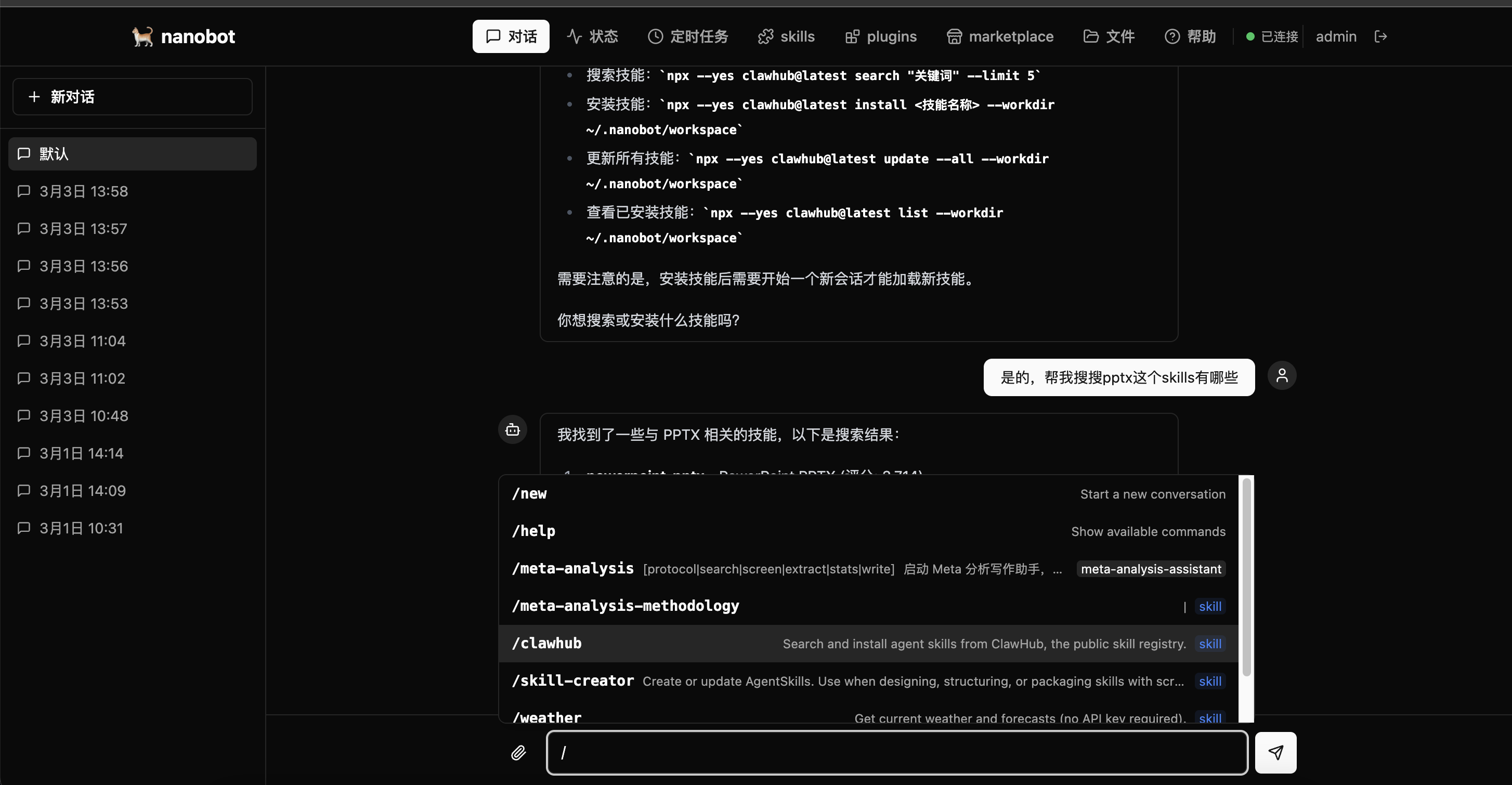Open conversation 3月3日 13:57
Viewport: 1512px width, 785px height.
click(x=133, y=229)
